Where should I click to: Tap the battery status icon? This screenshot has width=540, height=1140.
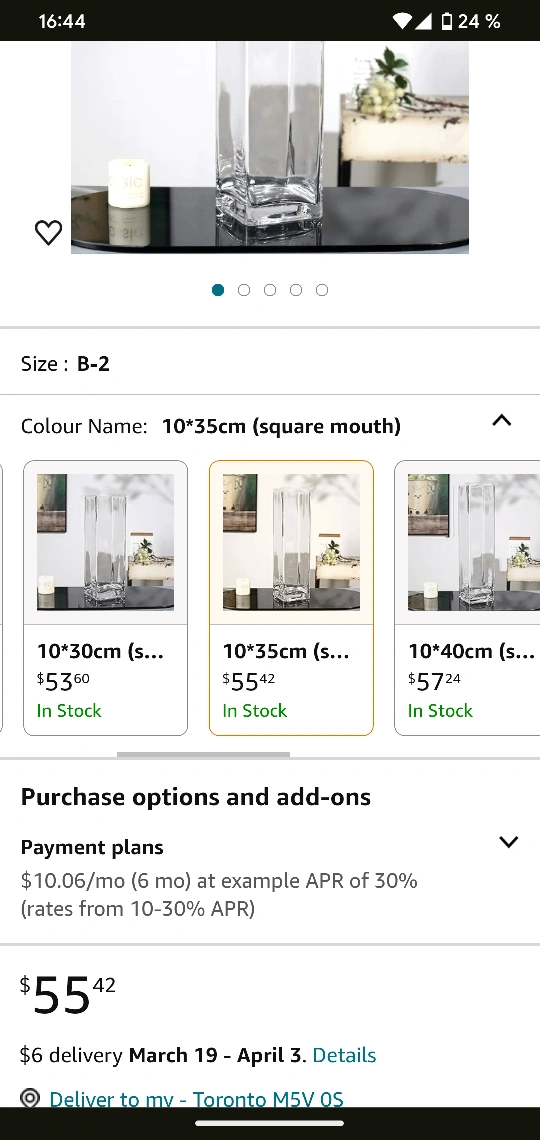coord(446,21)
